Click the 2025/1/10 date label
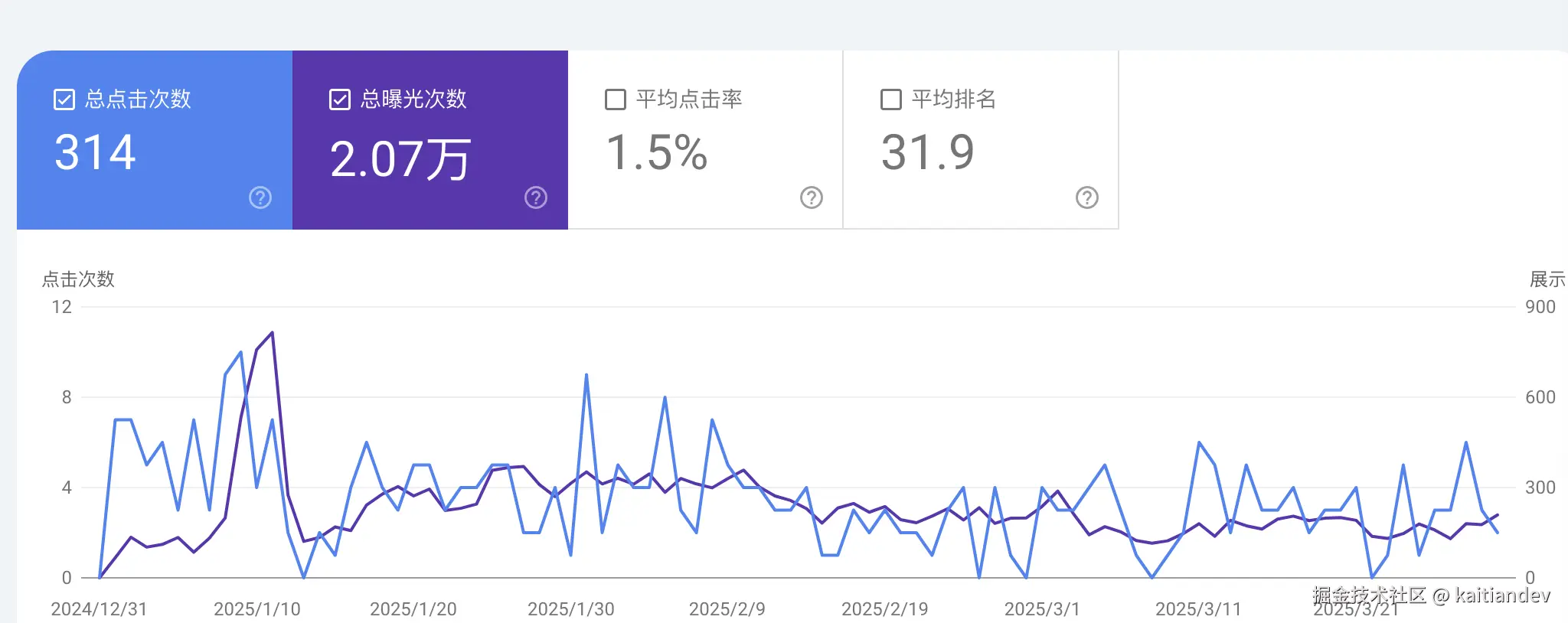The height and width of the screenshot is (623, 1568). point(257,609)
